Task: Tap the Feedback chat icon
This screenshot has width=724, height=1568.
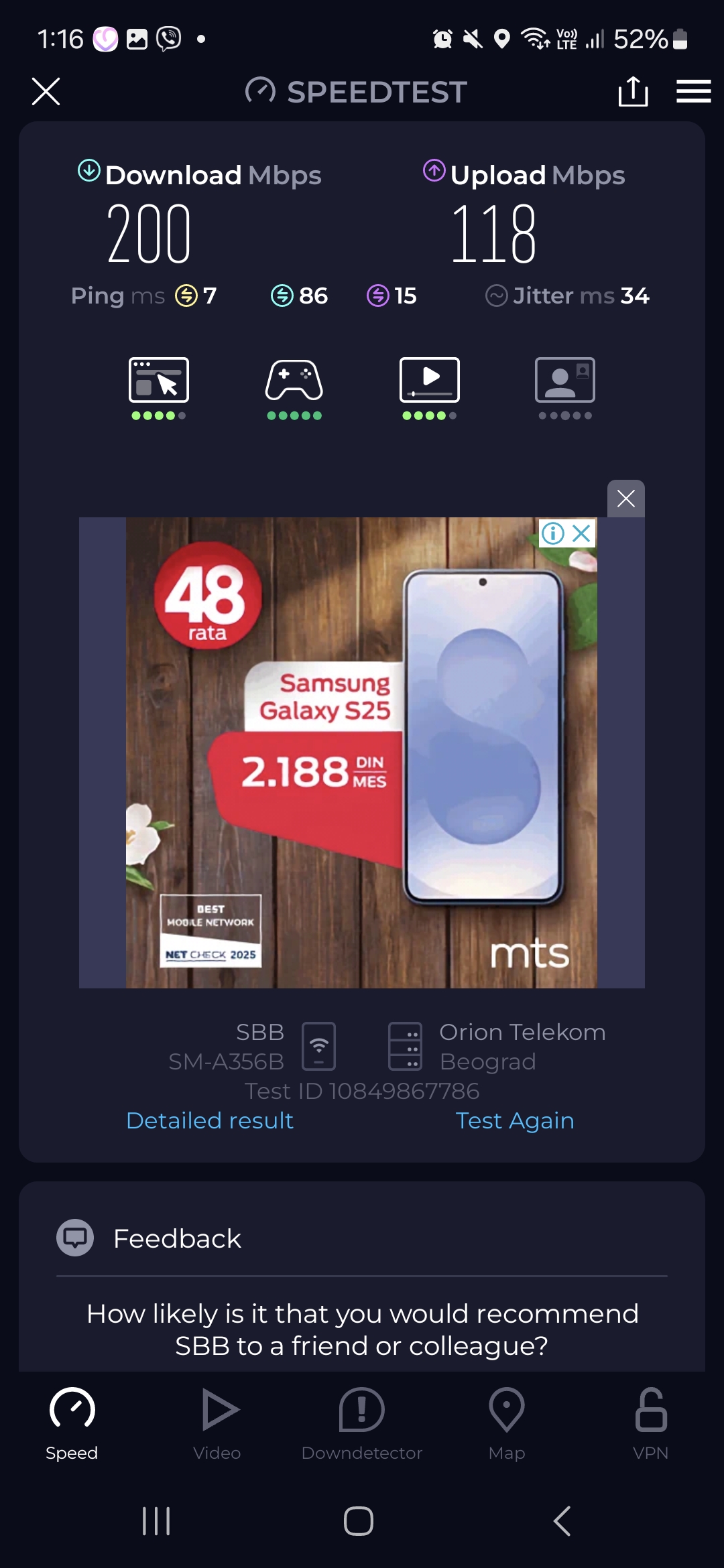Action: coord(75,1238)
